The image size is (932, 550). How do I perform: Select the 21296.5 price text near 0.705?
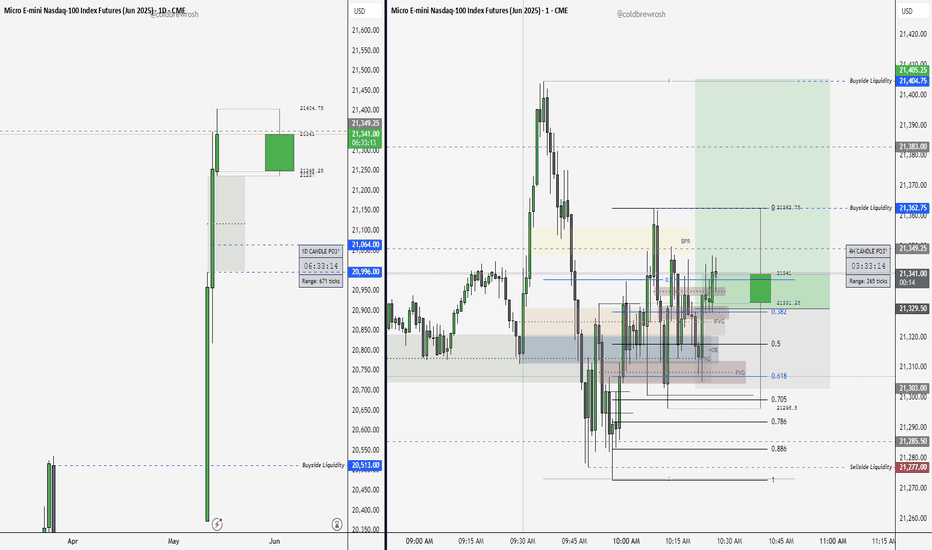(787, 408)
